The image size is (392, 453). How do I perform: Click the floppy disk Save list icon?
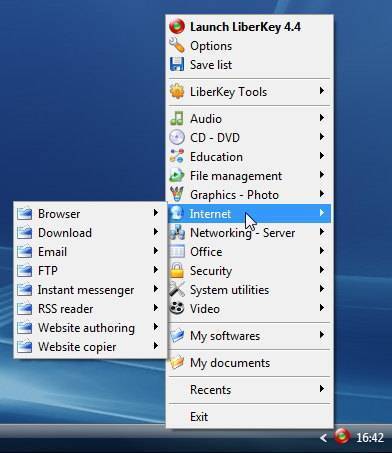[x=177, y=65]
